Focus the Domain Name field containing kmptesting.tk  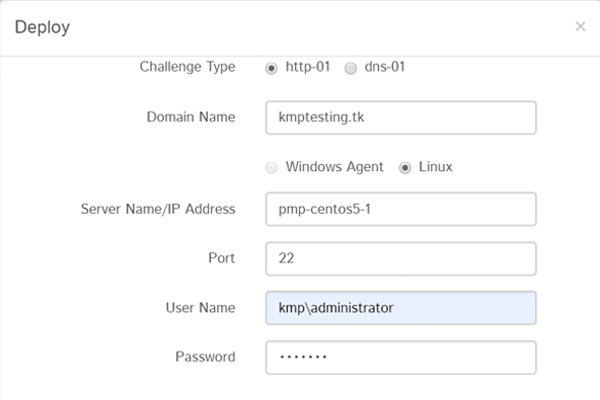(401, 117)
